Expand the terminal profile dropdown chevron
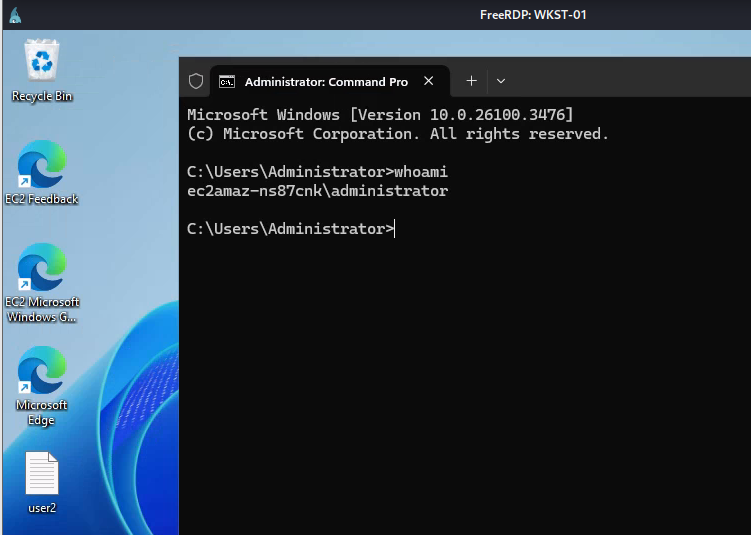 pos(501,81)
